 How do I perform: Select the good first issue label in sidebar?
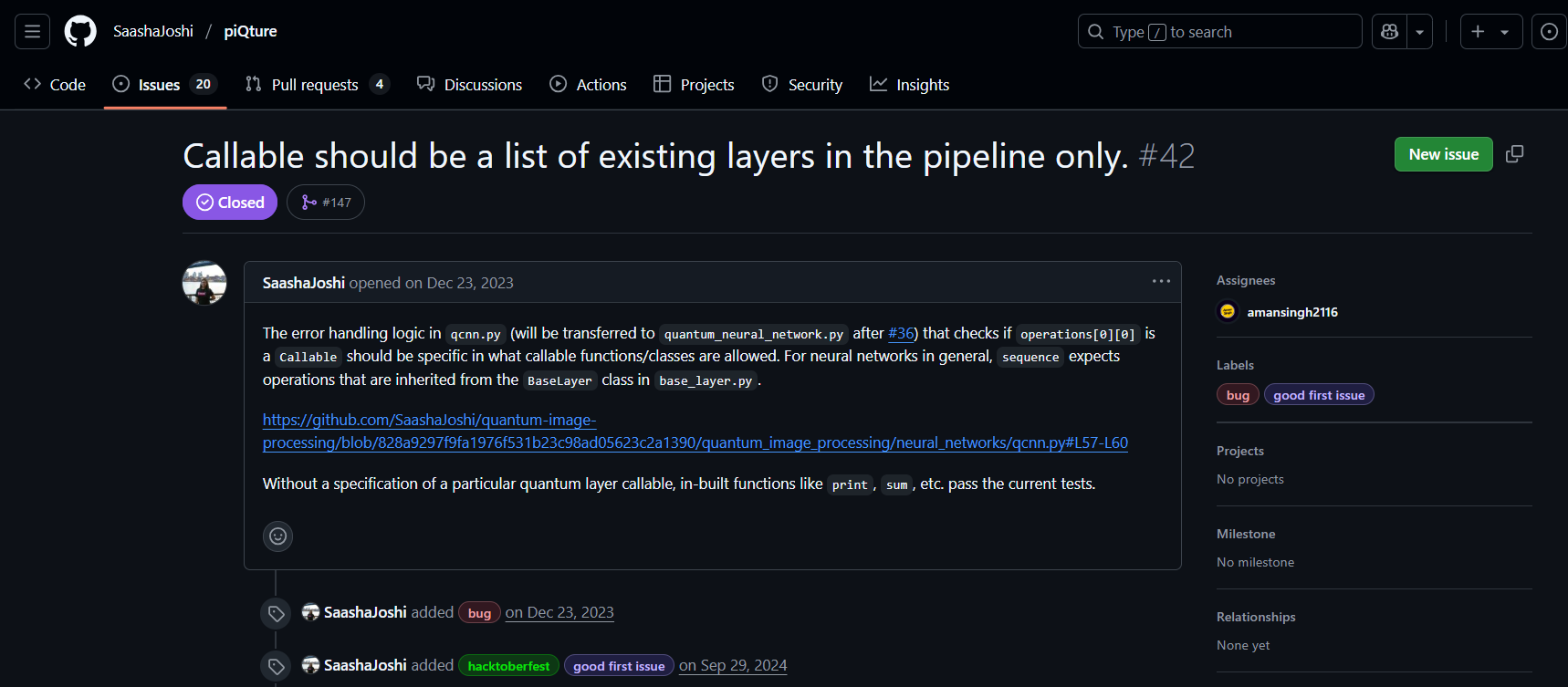1318,395
